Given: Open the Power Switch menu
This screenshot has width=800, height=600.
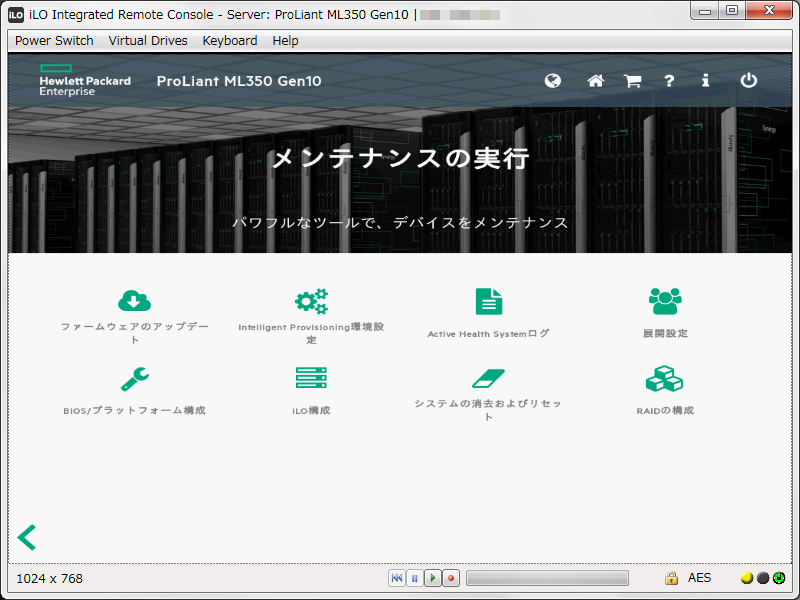Looking at the screenshot, I should [54, 41].
